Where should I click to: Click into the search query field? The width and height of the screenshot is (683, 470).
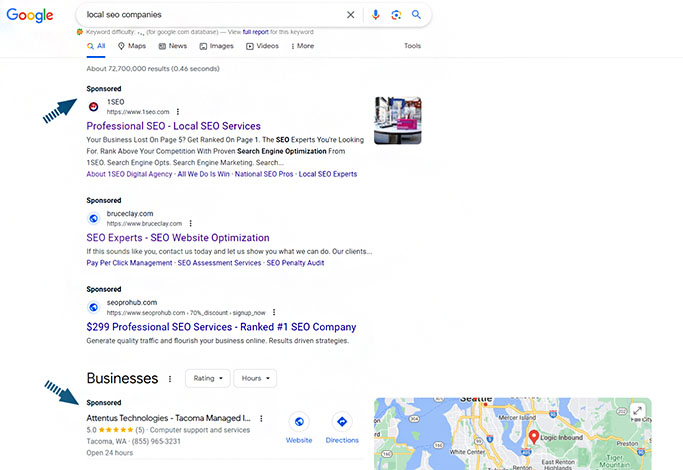click(213, 15)
